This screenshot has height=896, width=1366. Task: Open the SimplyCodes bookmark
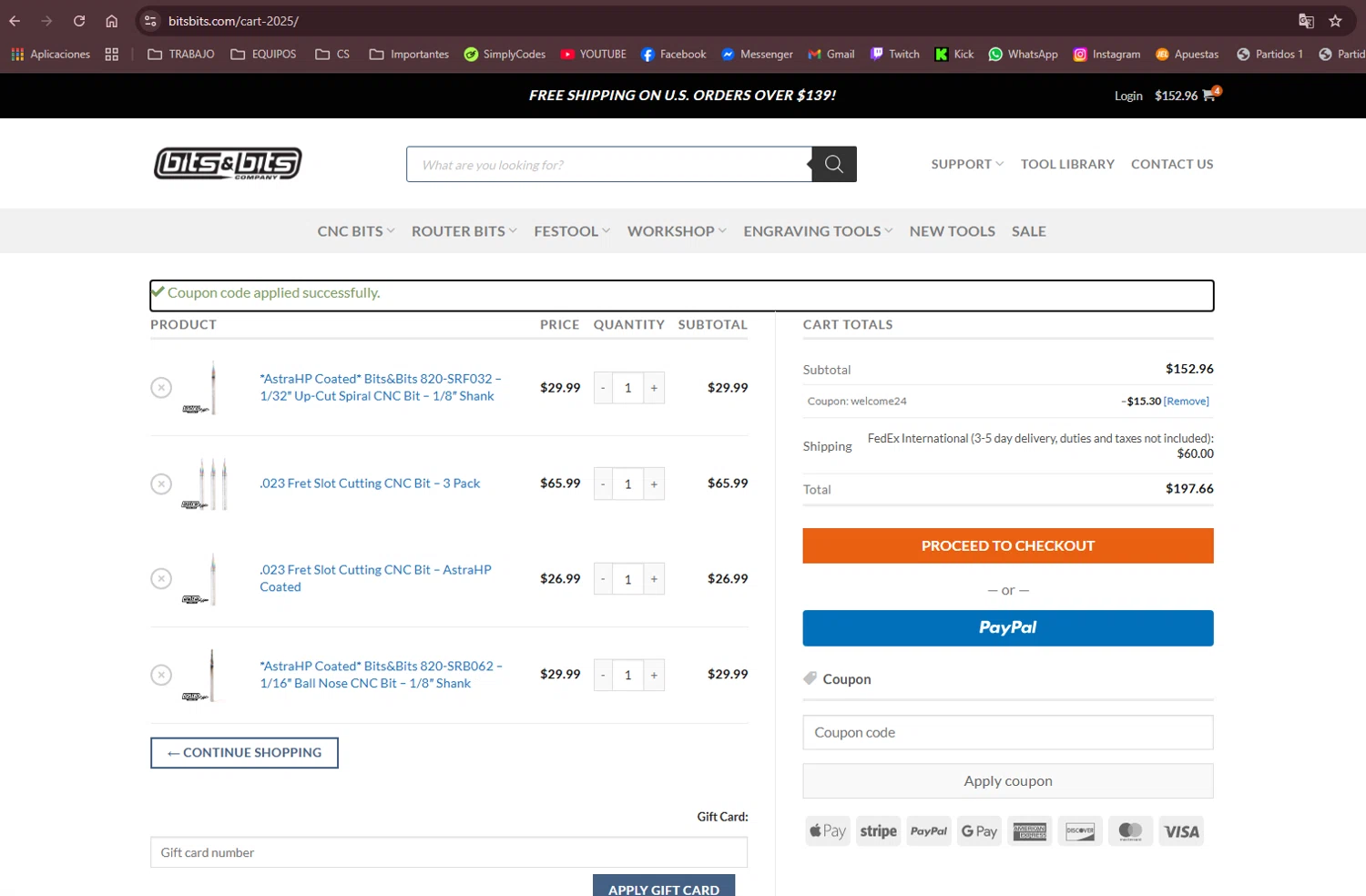pyautogui.click(x=505, y=55)
